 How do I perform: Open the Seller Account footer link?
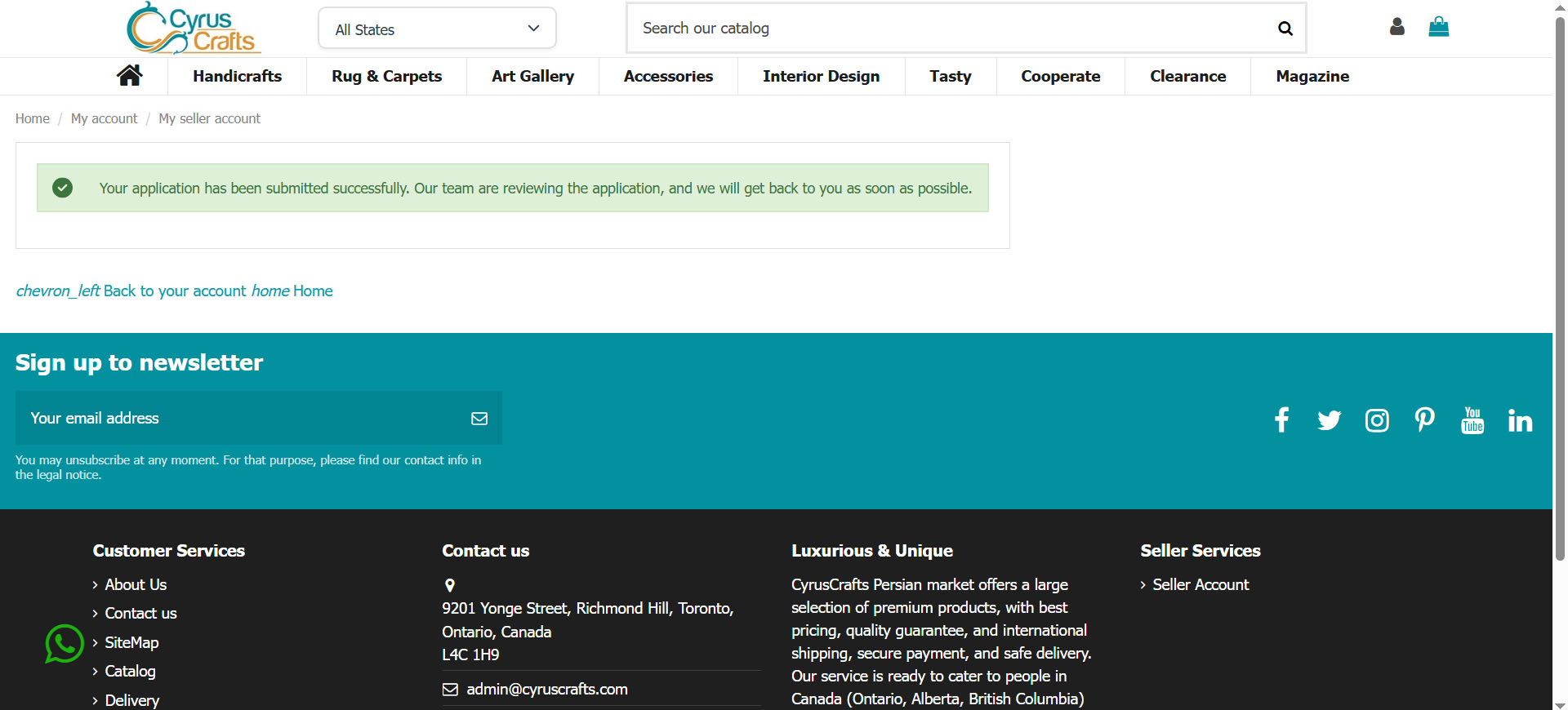point(1200,584)
